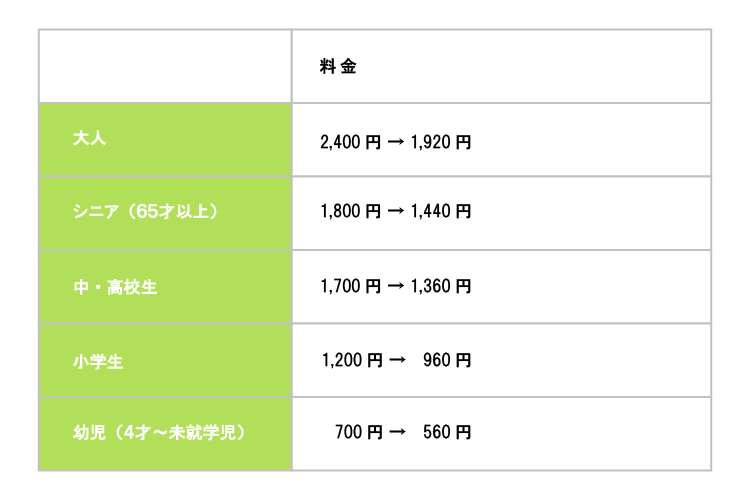Select the シニア（65才以上）row label
Viewport: 750px width, 500px height.
146,212
